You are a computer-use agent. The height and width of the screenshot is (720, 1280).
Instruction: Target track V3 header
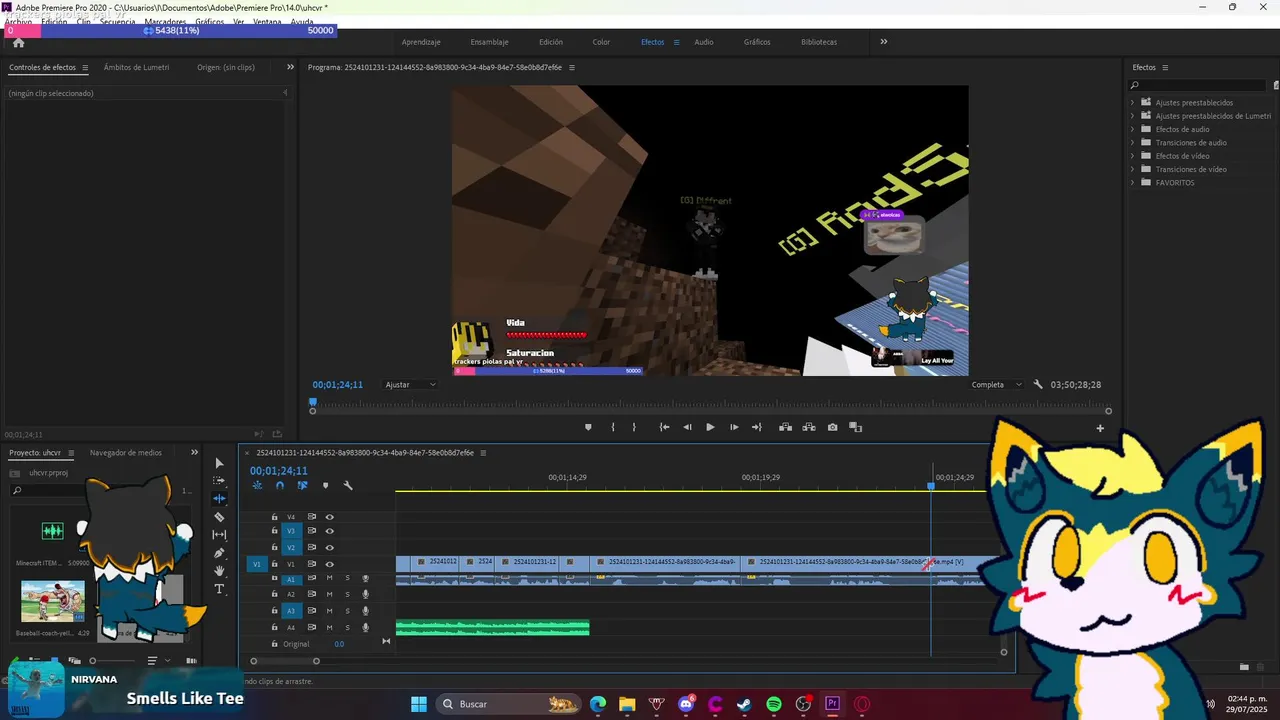point(291,531)
